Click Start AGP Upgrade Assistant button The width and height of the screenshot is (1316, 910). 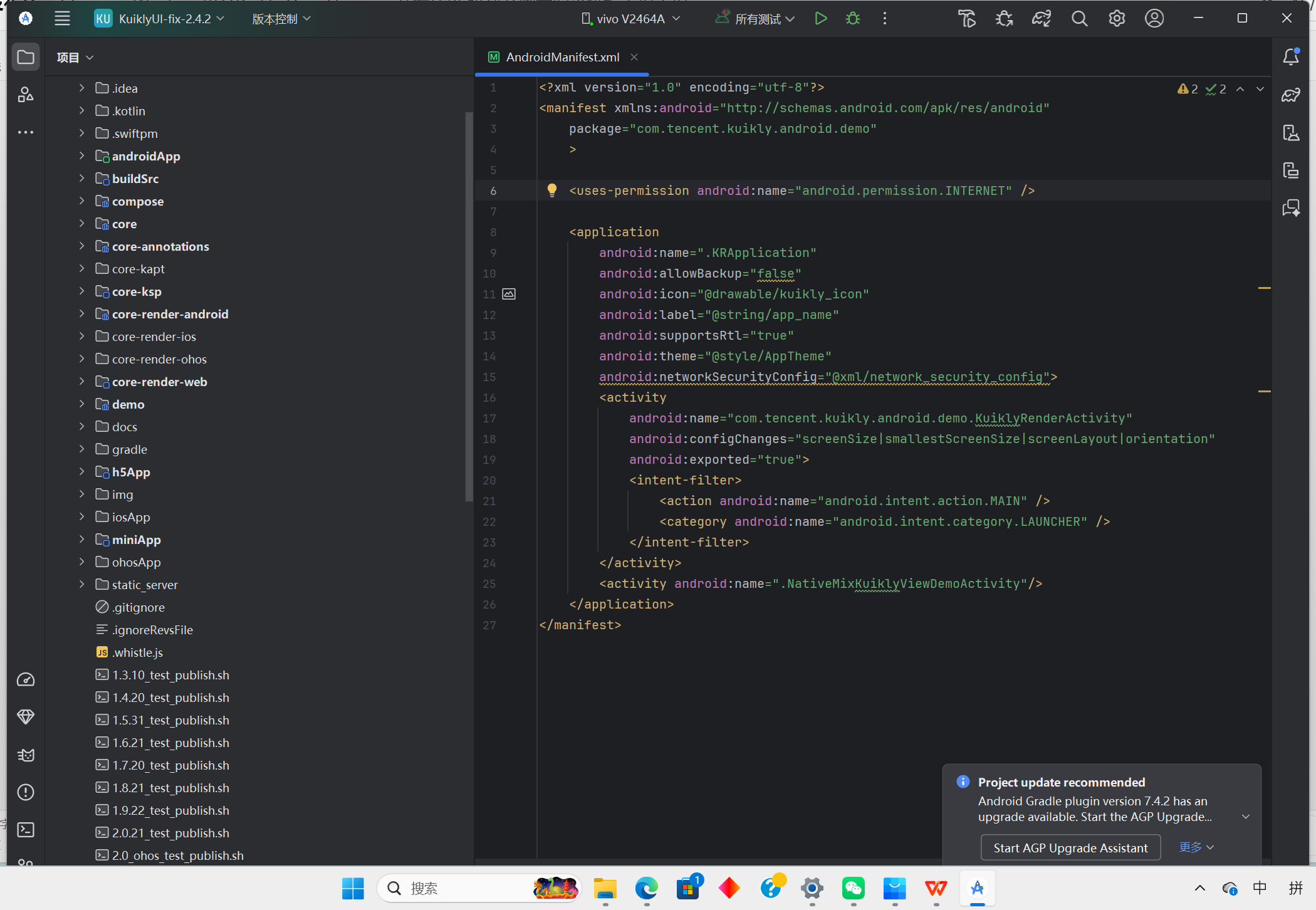click(1070, 847)
